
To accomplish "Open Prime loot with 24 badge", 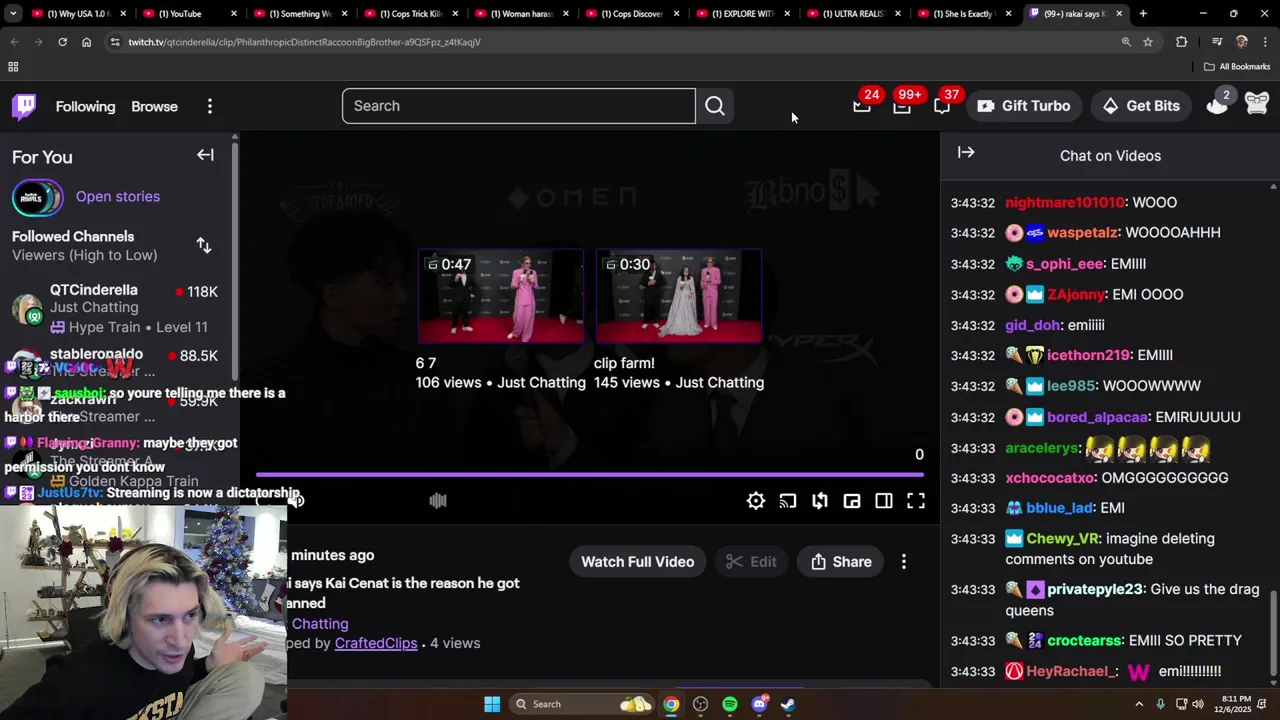I will pos(862,106).
